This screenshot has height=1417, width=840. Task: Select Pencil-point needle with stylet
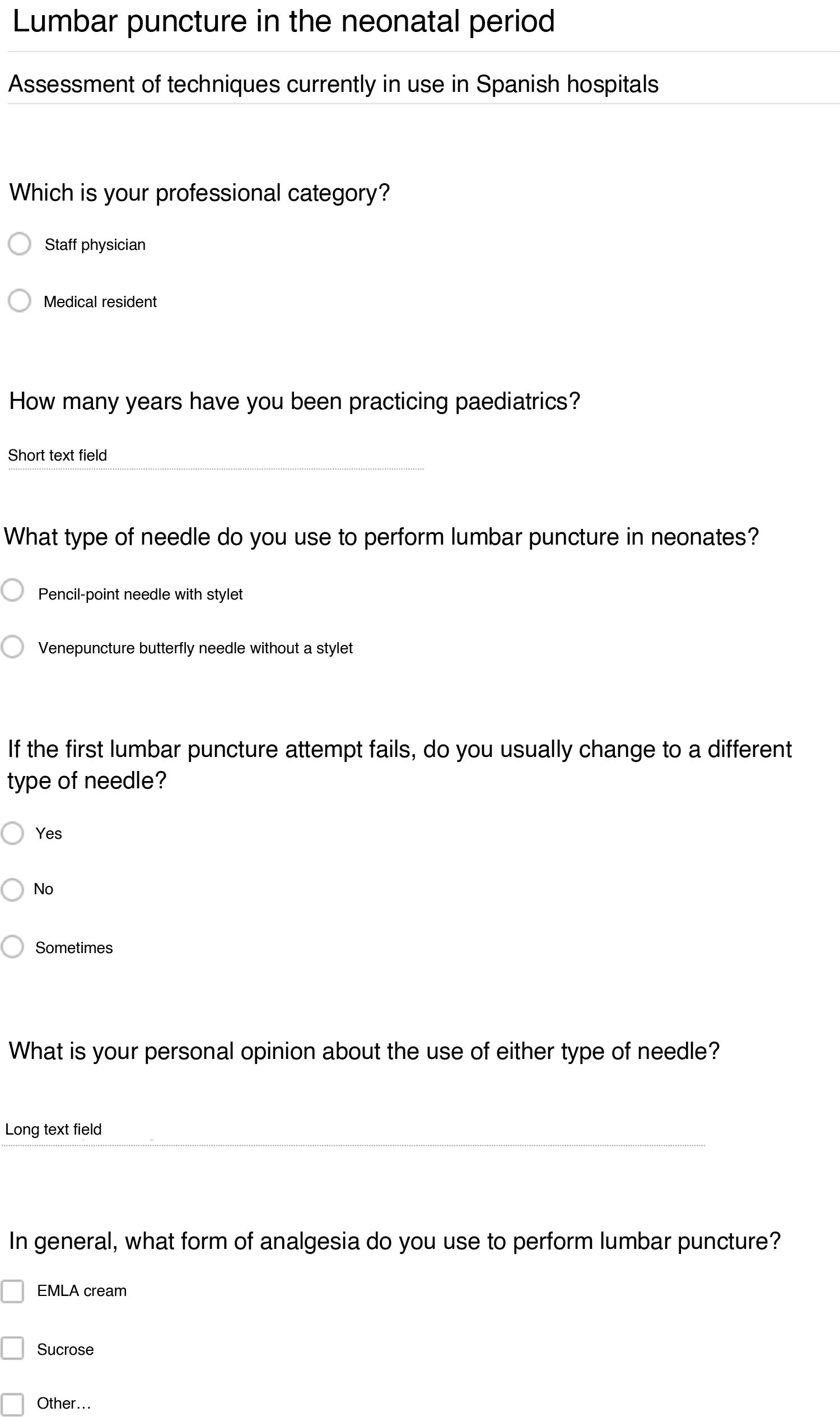[x=12, y=590]
